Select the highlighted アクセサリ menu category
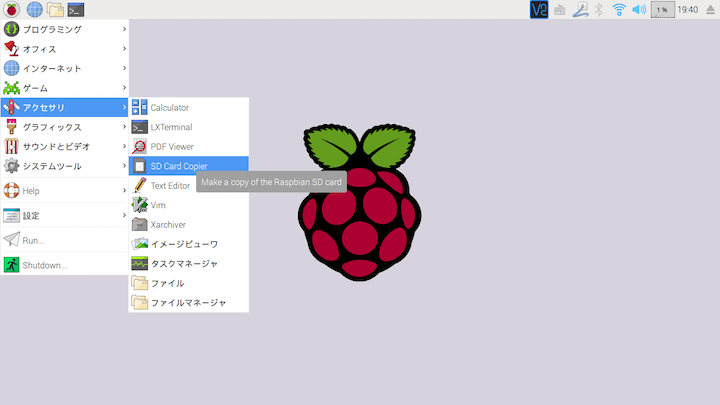This screenshot has height=405, width=720. 65,107
